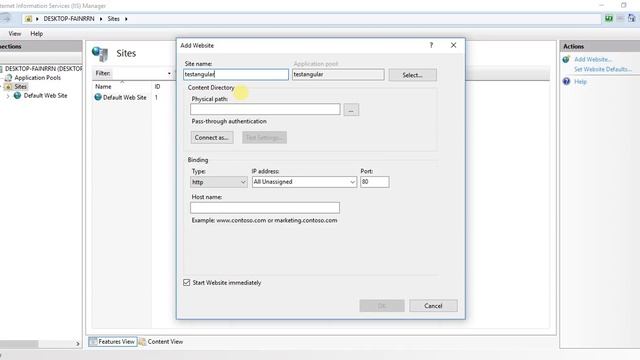Click the connections pane scroll right arrow
The image size is (640, 360).
(78, 344)
